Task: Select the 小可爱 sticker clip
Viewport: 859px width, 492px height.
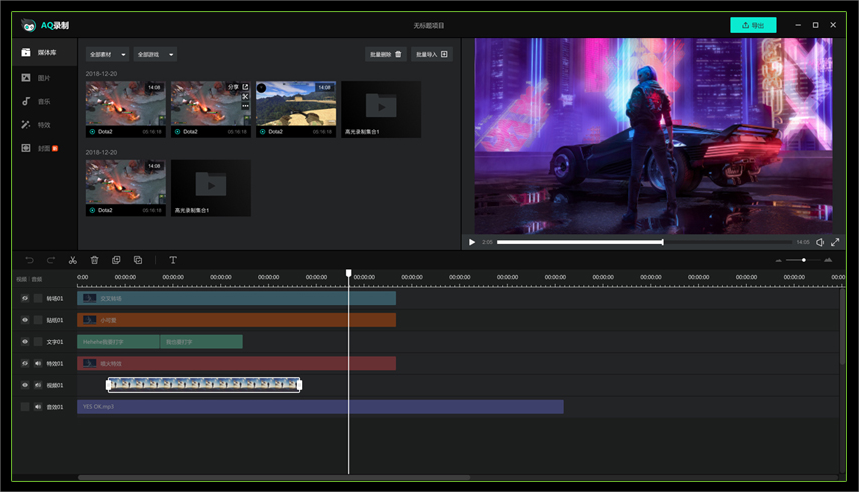Action: 236,320
